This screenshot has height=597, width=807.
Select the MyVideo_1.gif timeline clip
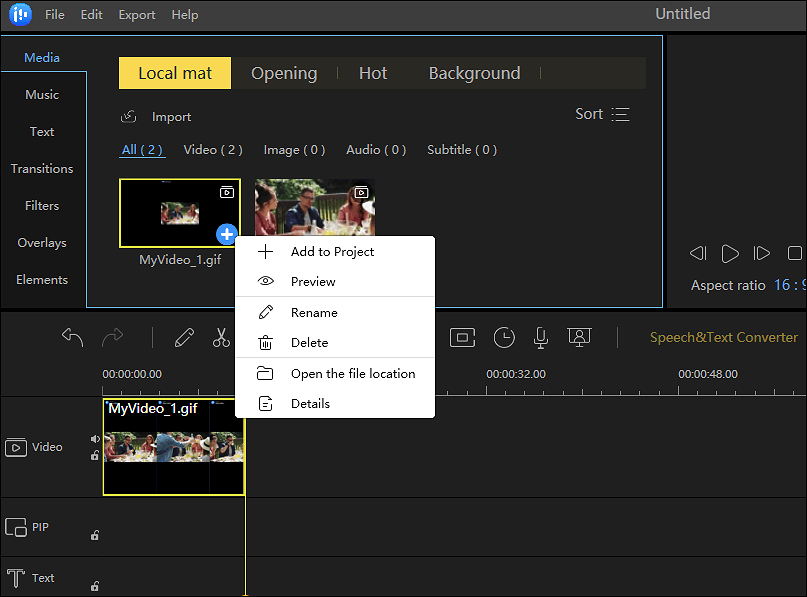(x=174, y=447)
